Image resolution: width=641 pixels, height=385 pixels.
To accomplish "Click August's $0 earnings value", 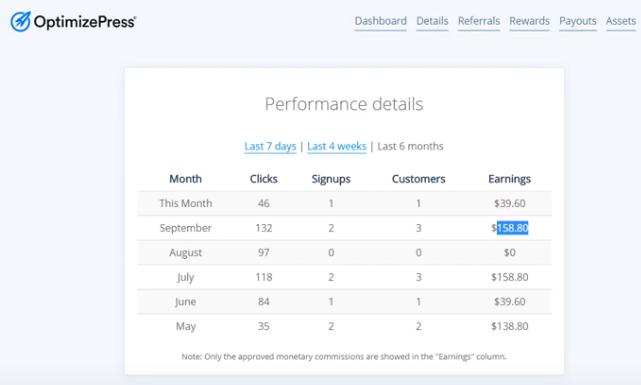I will pos(509,252).
